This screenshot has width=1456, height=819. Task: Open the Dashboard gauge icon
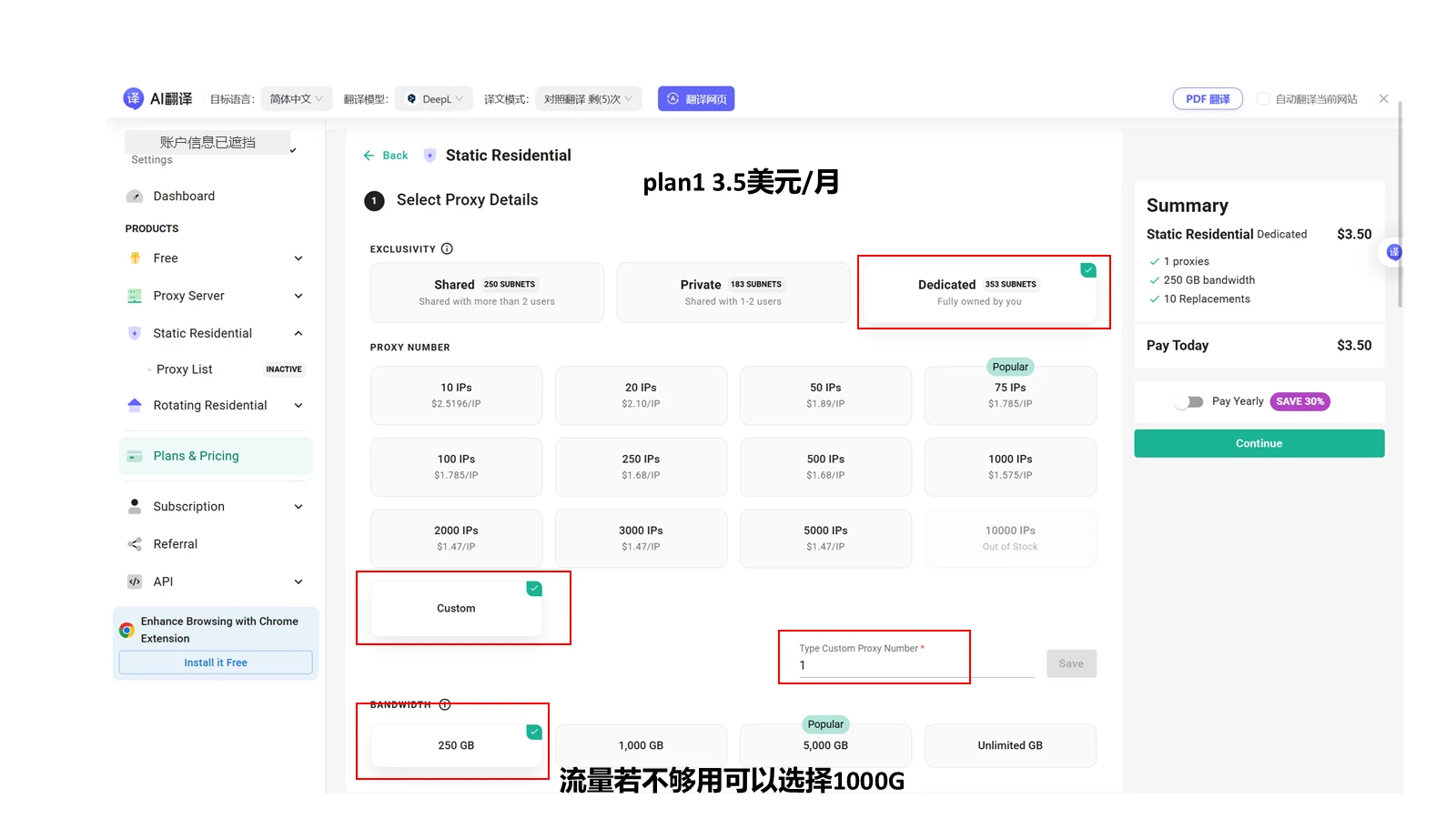coord(135,197)
